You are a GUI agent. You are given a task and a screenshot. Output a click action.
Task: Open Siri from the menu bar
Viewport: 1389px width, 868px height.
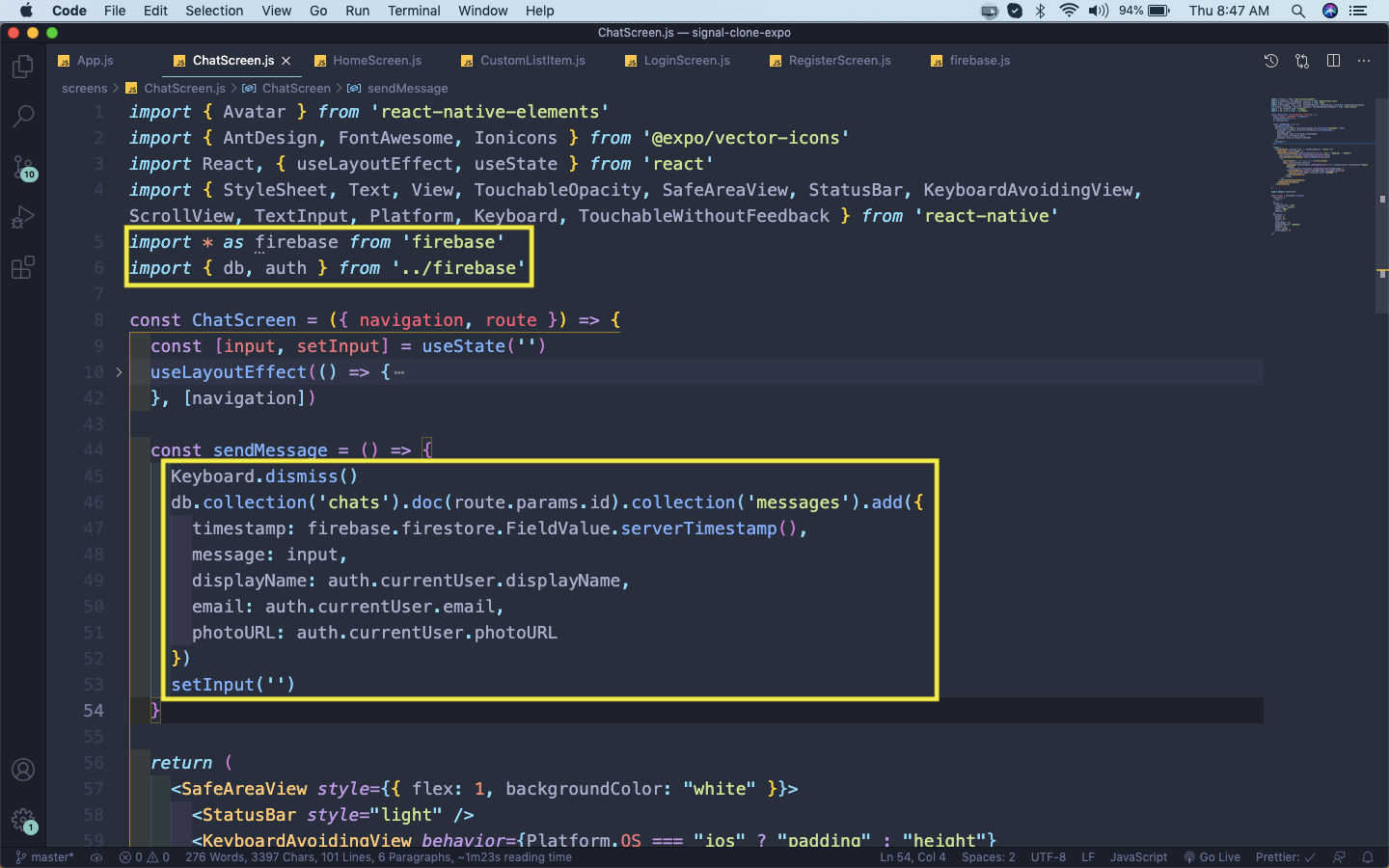coord(1330,11)
